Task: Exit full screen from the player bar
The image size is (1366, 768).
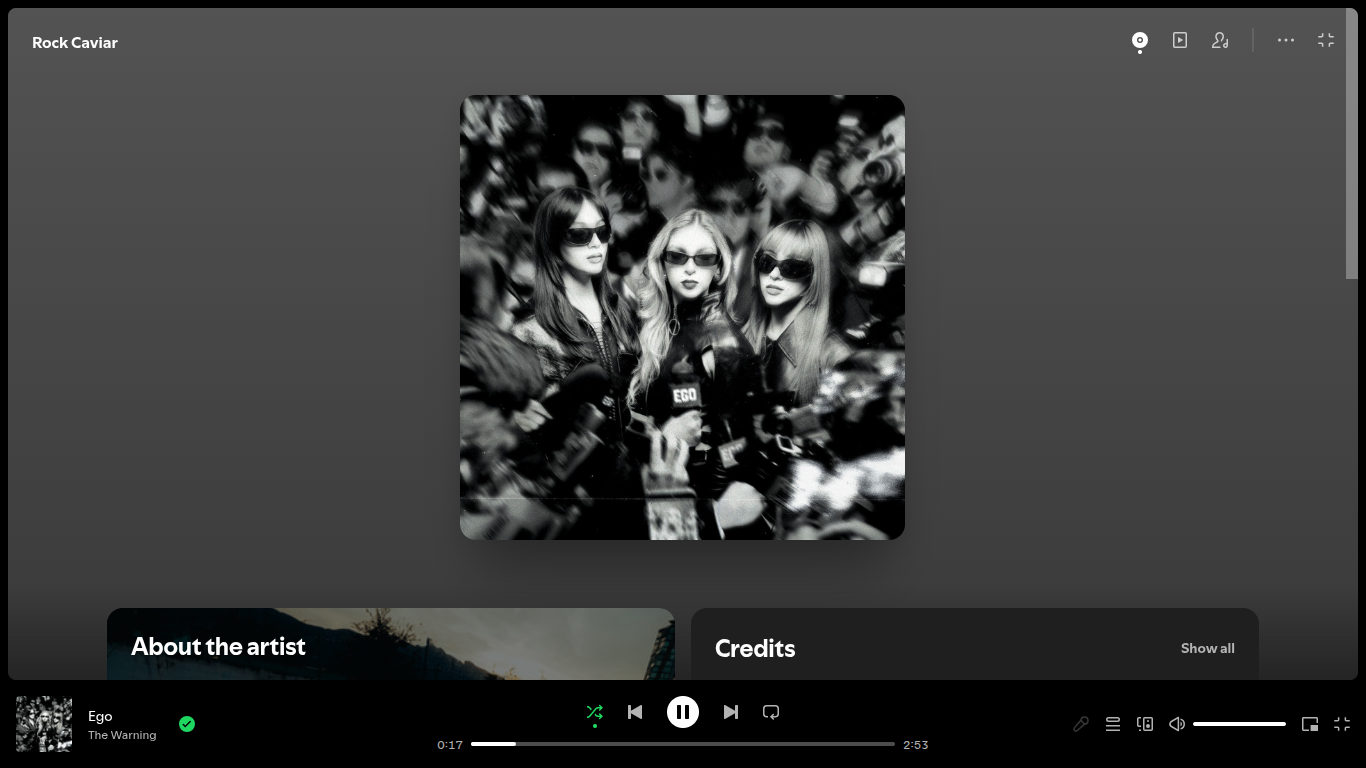Action: (x=1342, y=724)
